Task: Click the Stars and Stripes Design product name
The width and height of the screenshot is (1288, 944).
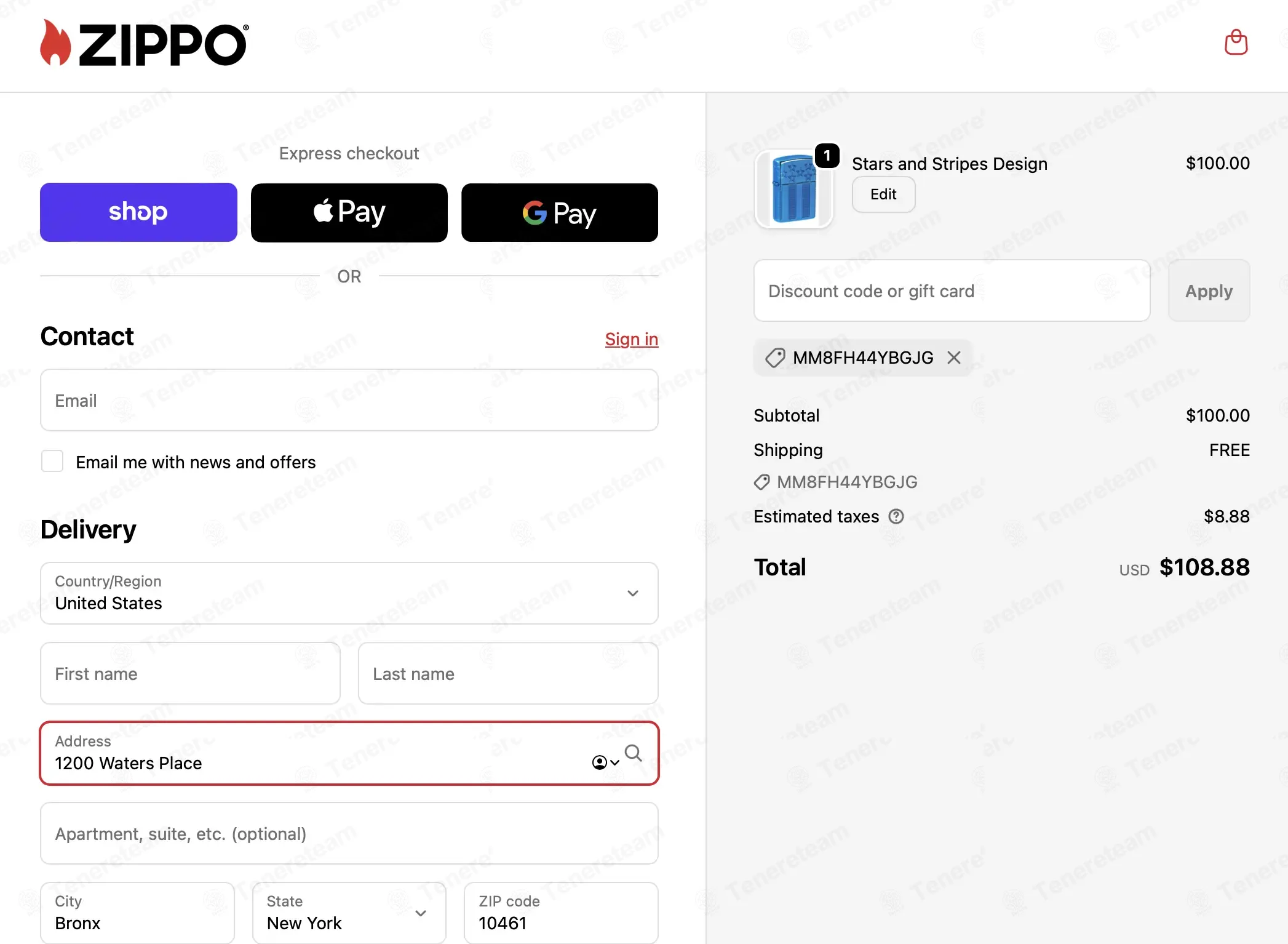Action: pos(949,164)
